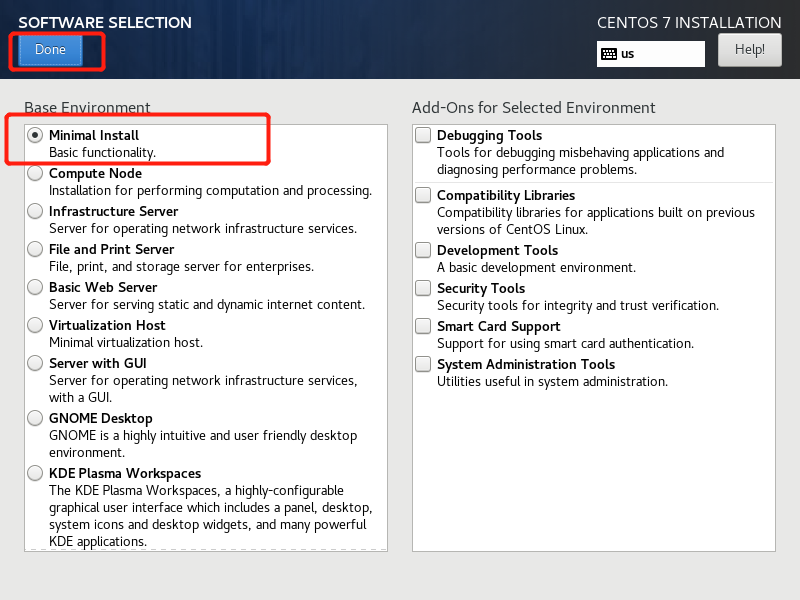800x600 pixels.
Task: Choose the Compute Node environment
Action: pos(36,173)
